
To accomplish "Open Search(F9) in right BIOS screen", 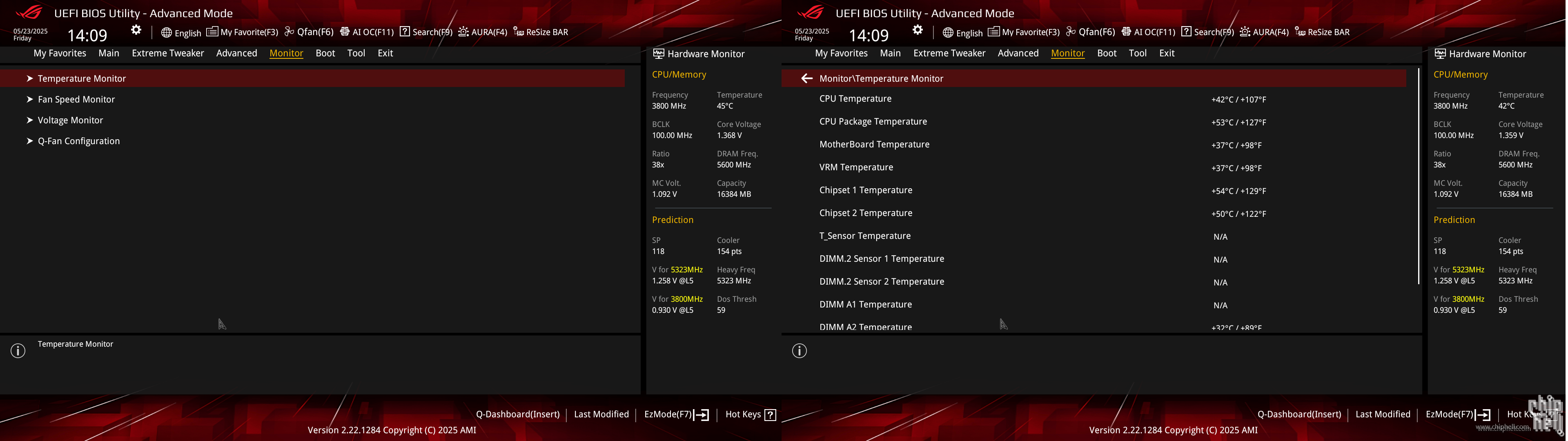I will point(1208,32).
